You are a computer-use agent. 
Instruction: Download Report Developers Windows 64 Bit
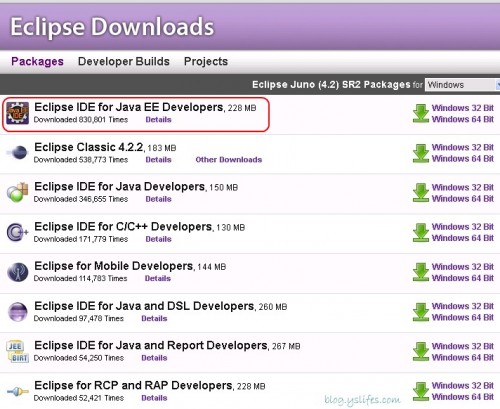pos(463,357)
